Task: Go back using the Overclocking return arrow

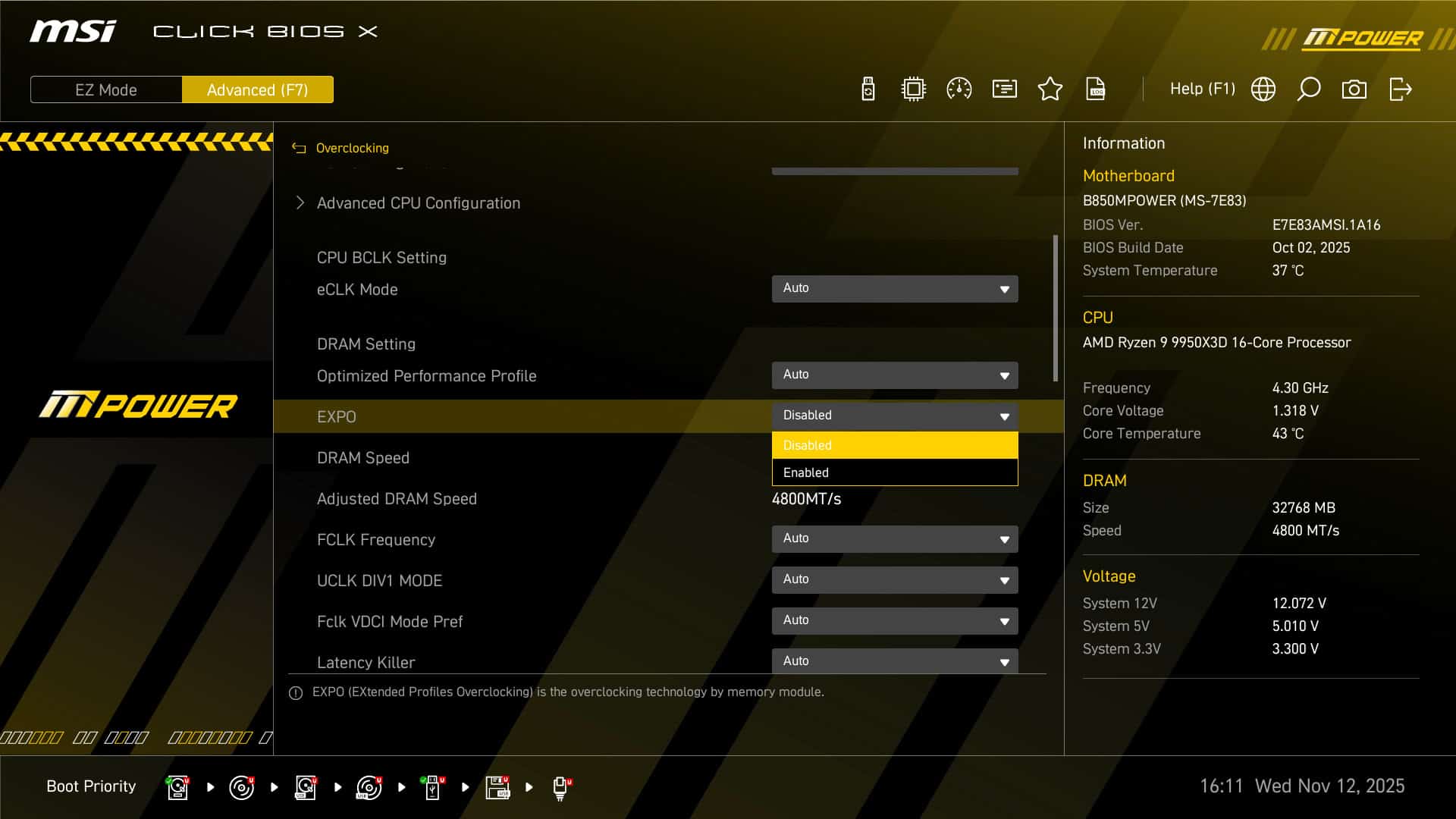Action: click(x=299, y=148)
